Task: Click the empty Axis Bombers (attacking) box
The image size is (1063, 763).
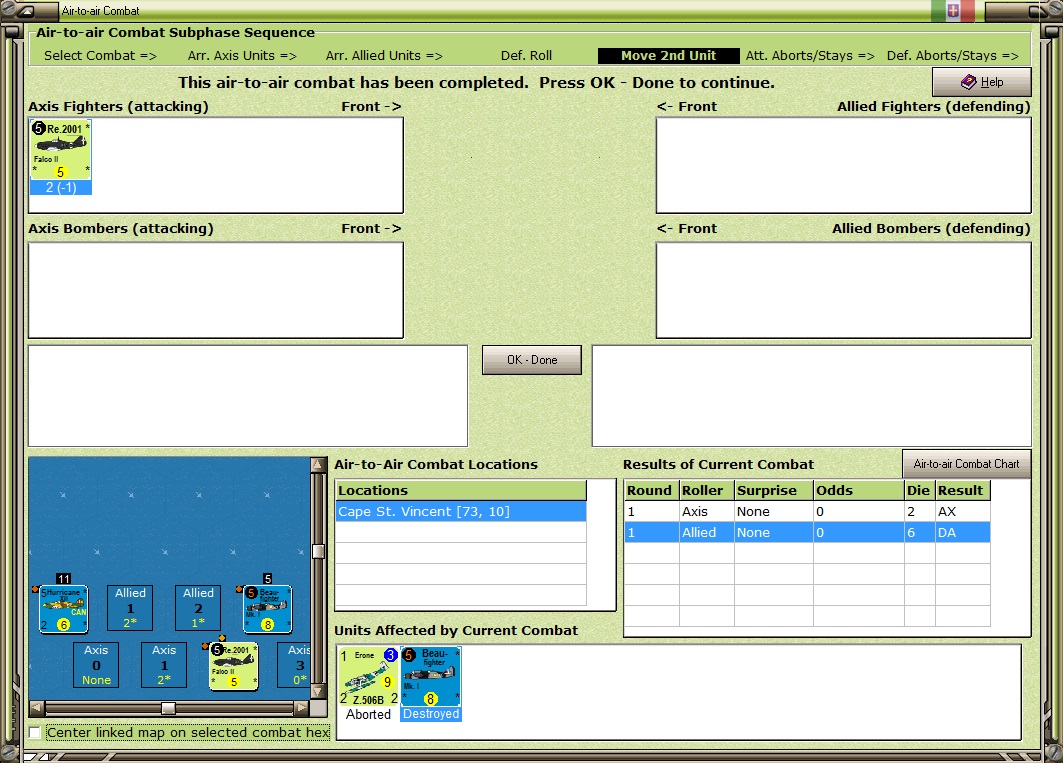Action: 216,290
